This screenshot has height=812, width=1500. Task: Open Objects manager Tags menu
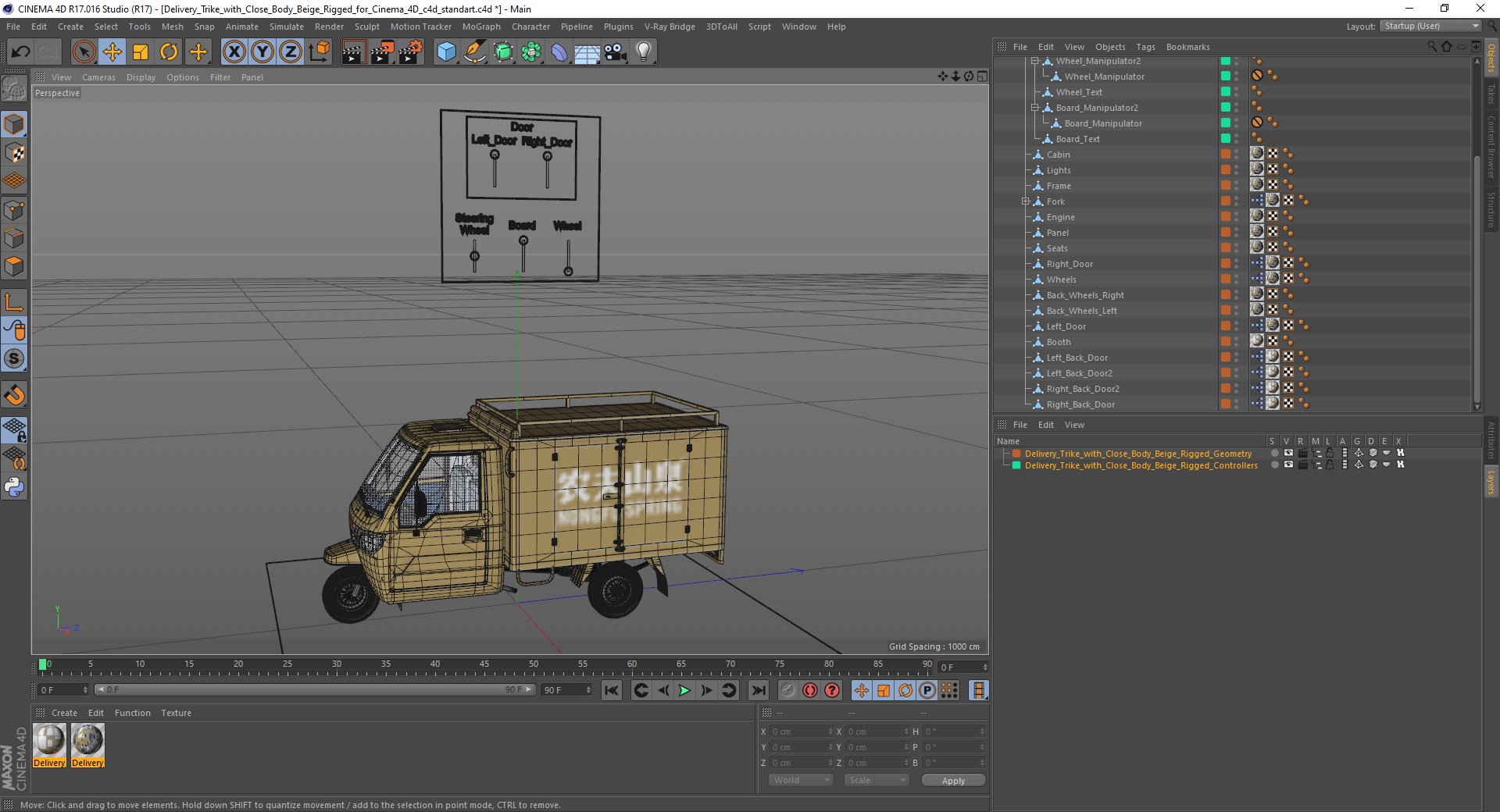(1145, 47)
